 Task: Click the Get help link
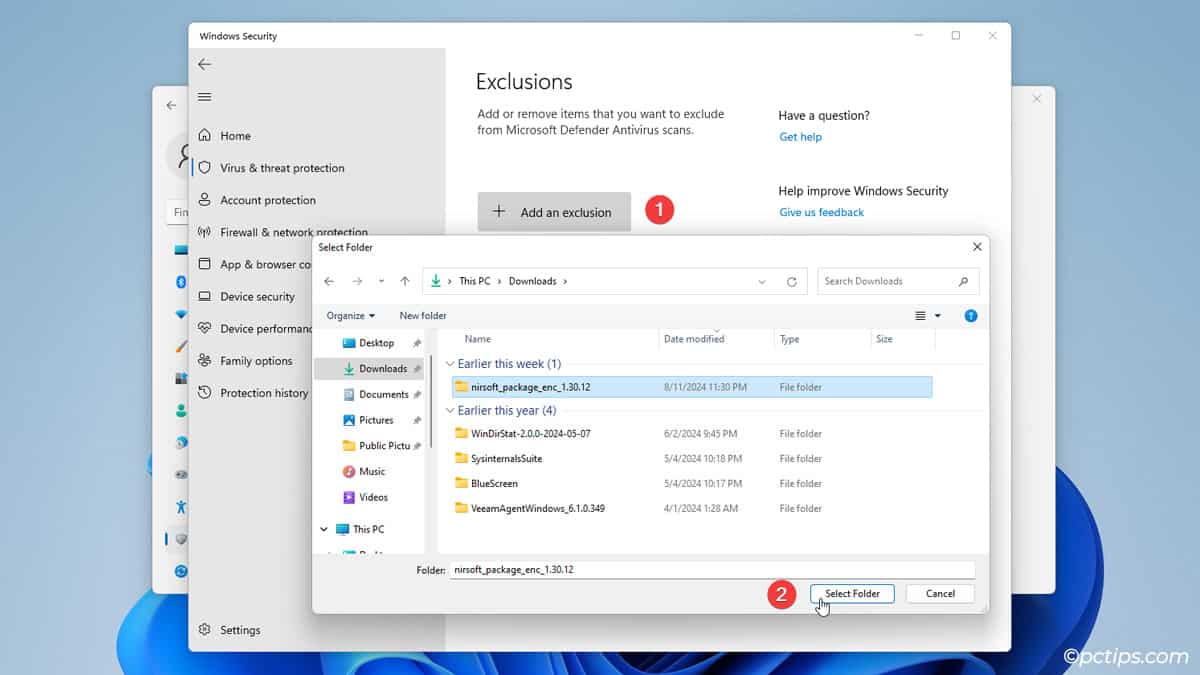click(x=800, y=137)
